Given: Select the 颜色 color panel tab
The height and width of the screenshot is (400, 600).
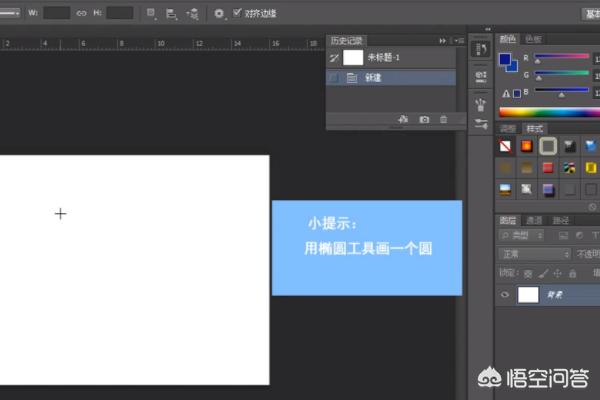Looking at the screenshot, I should (x=507, y=39).
